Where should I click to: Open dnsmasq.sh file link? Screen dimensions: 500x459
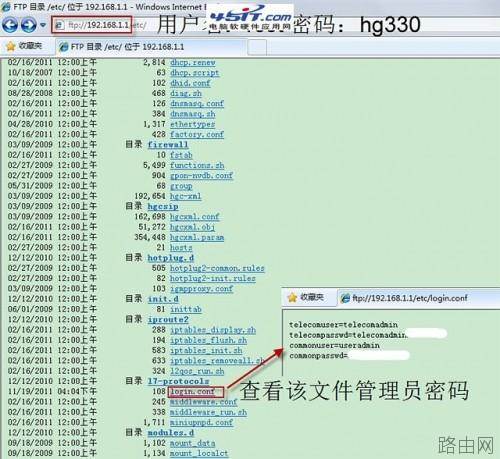(193, 114)
